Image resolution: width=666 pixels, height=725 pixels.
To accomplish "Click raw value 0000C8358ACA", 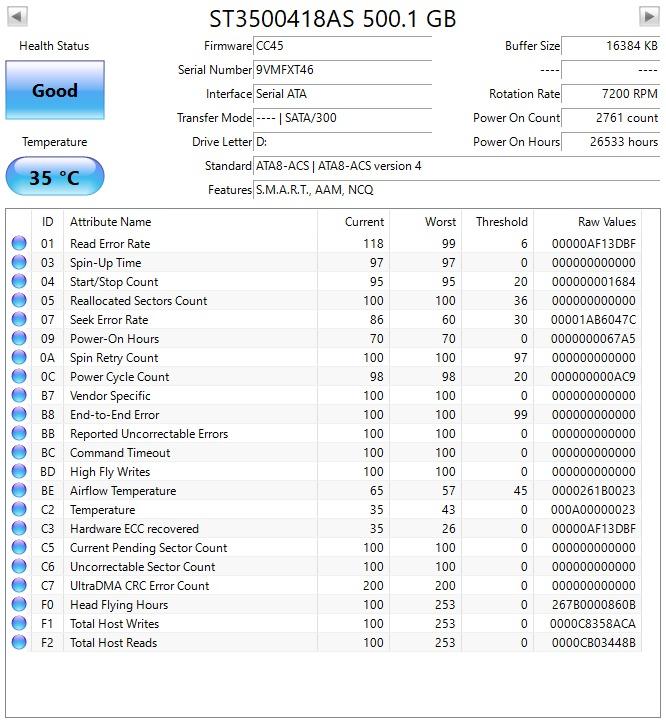I will tap(593, 624).
